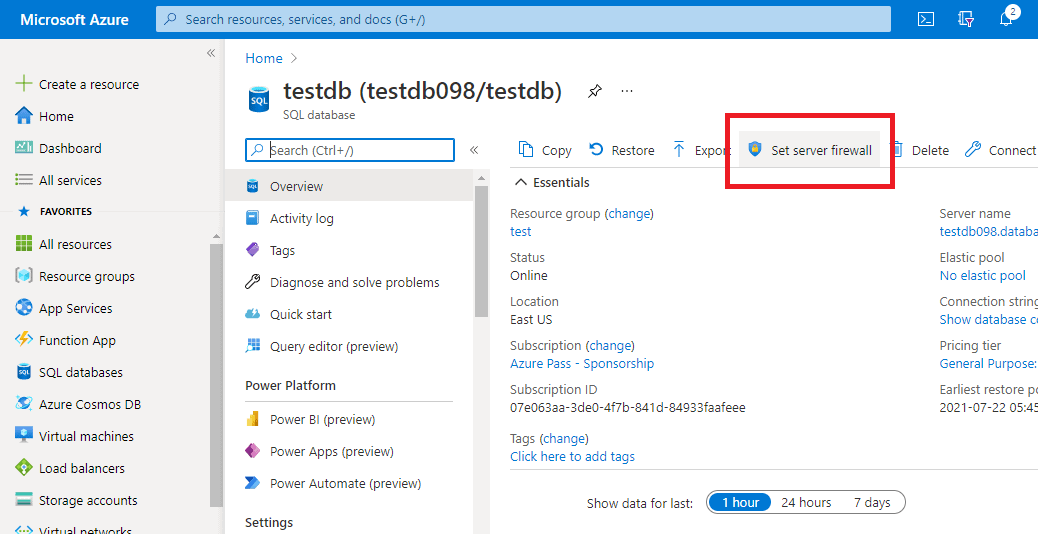Click the SQL databases icon in sidebar
The width and height of the screenshot is (1038, 534).
point(24,372)
